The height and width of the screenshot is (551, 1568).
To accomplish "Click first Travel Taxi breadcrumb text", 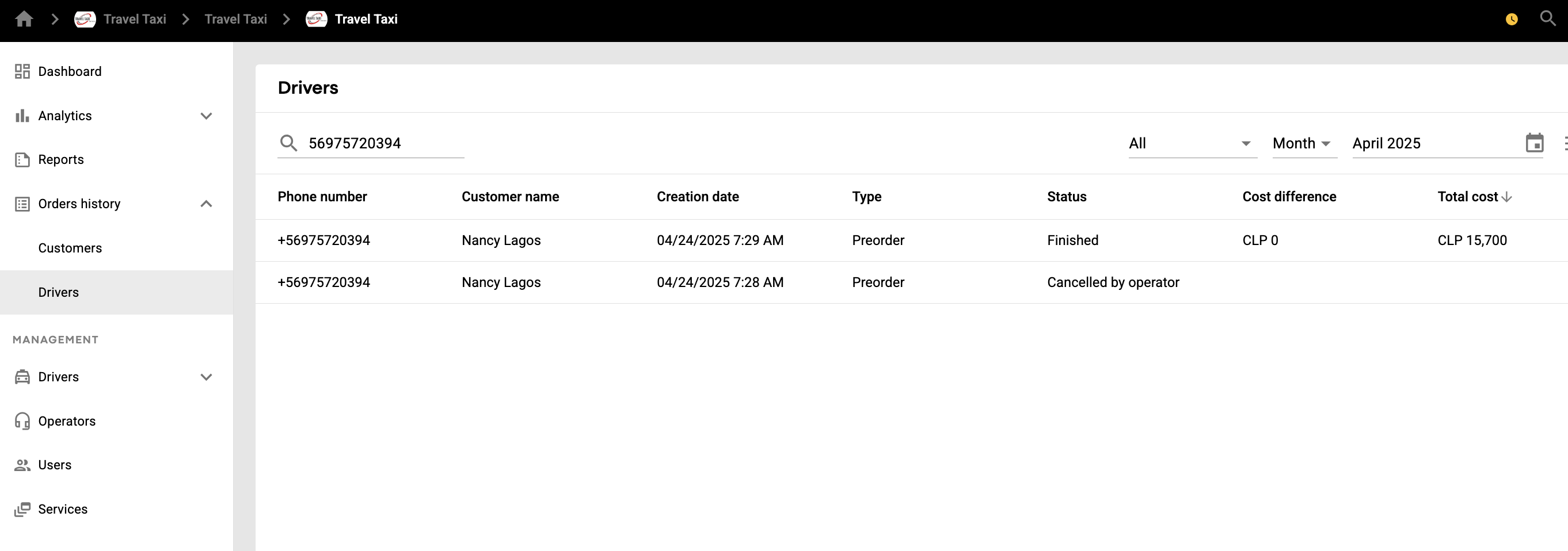I will point(135,20).
